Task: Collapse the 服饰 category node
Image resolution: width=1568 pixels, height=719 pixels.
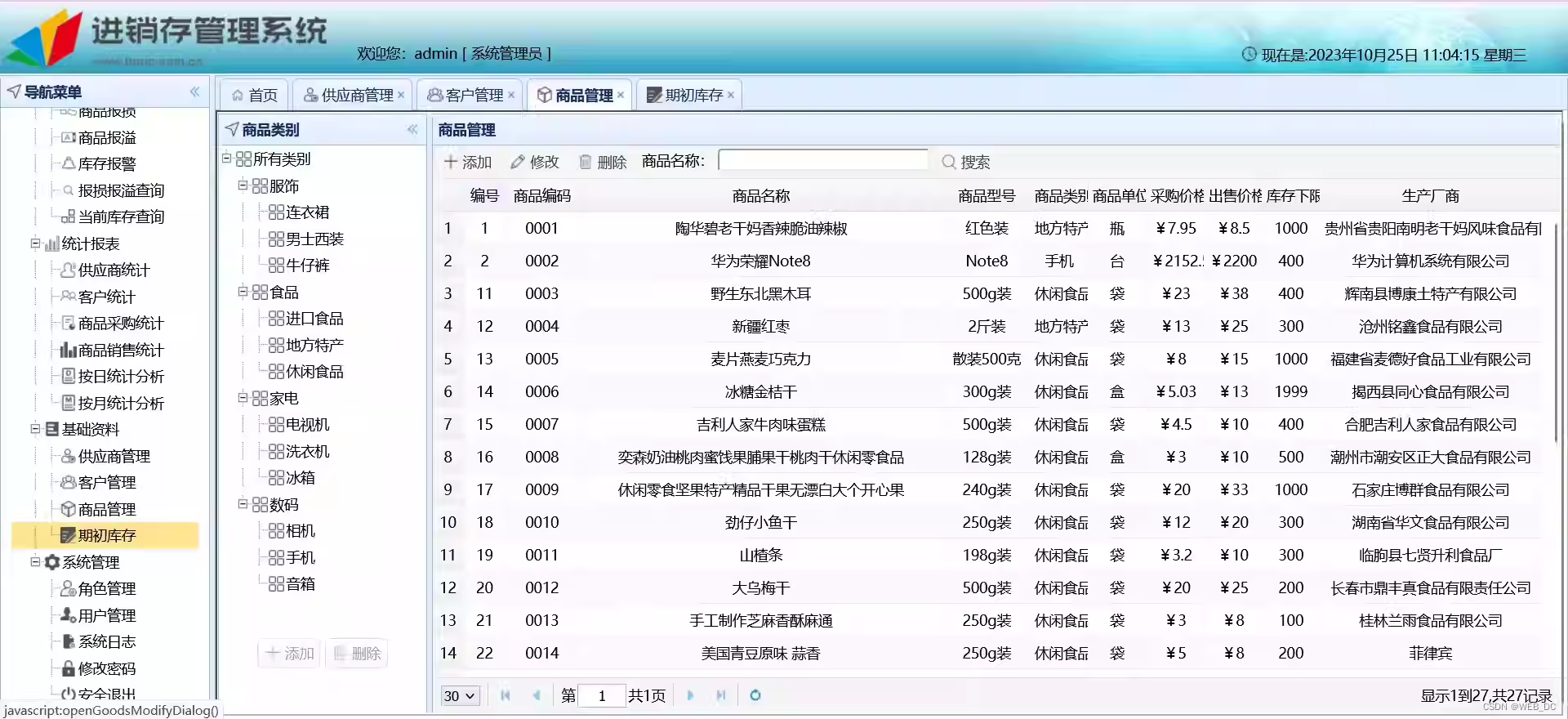Action: (x=243, y=185)
